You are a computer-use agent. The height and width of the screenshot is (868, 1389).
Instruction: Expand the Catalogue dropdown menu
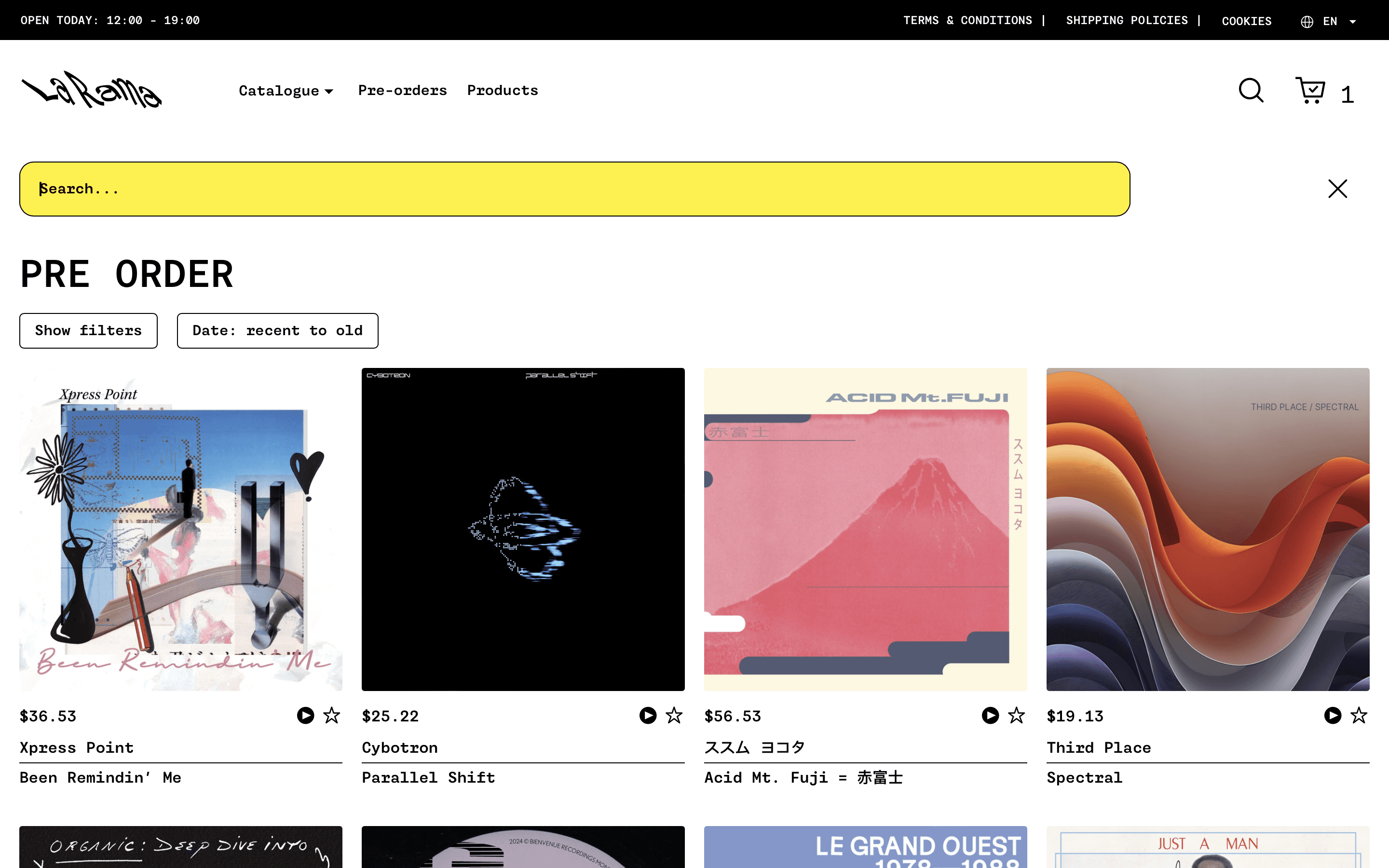click(x=285, y=91)
